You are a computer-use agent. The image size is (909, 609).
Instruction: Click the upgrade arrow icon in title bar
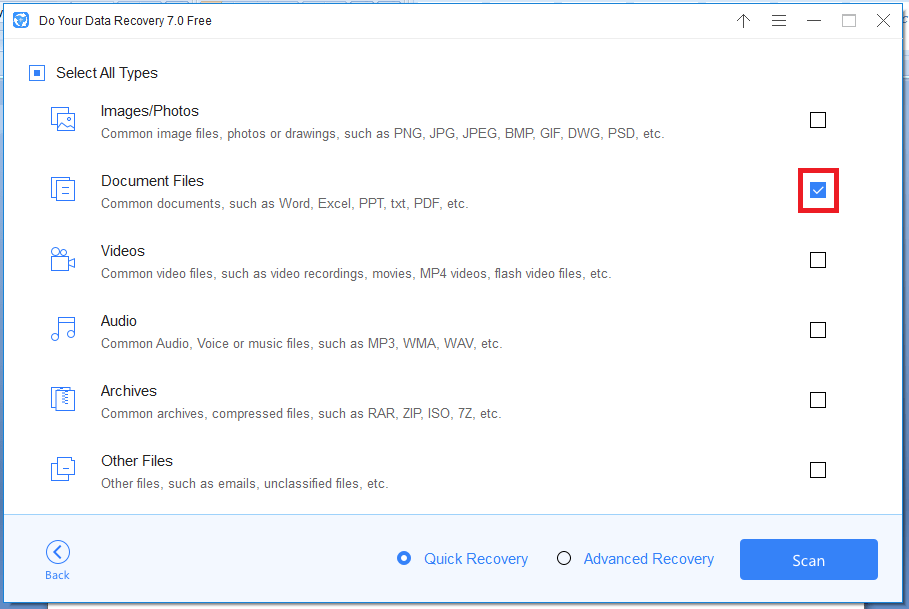pyautogui.click(x=743, y=21)
